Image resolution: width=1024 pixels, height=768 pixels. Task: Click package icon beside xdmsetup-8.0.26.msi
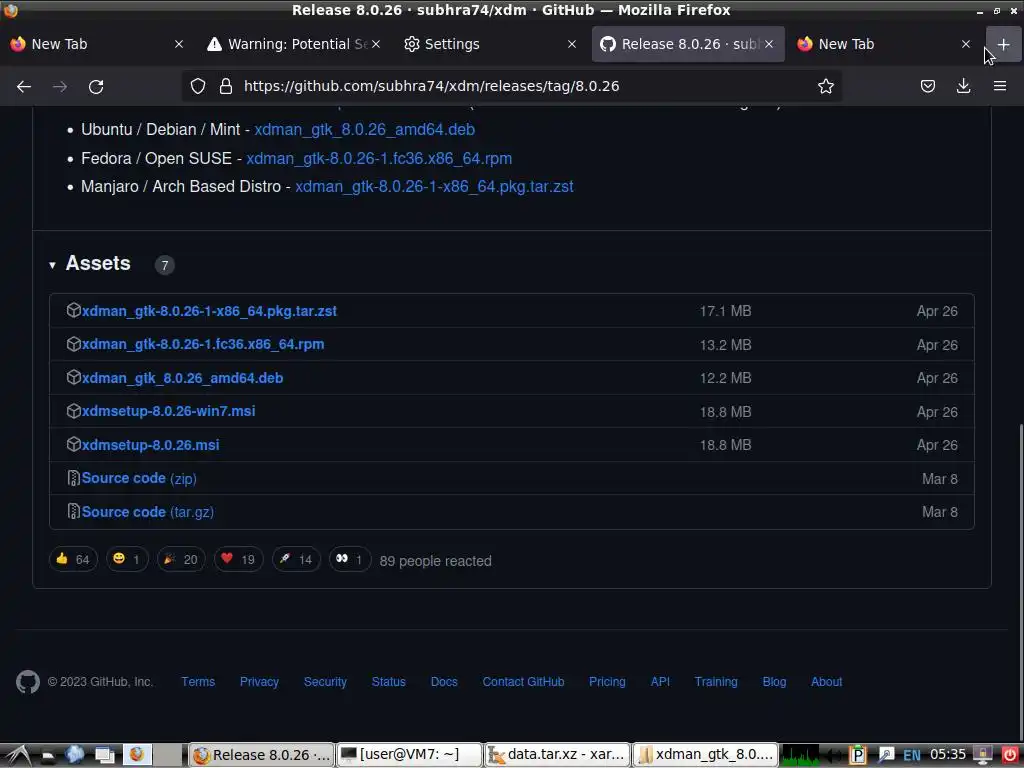[74, 444]
